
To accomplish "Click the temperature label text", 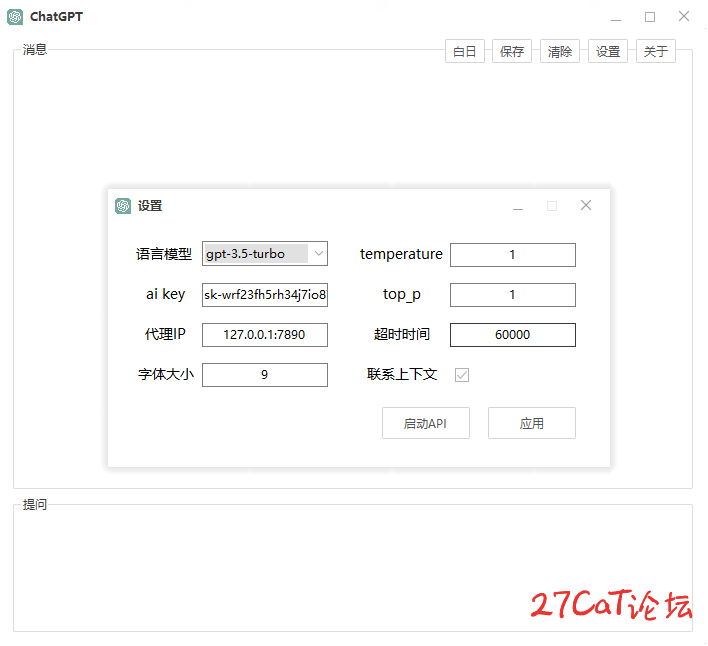I will click(401, 254).
